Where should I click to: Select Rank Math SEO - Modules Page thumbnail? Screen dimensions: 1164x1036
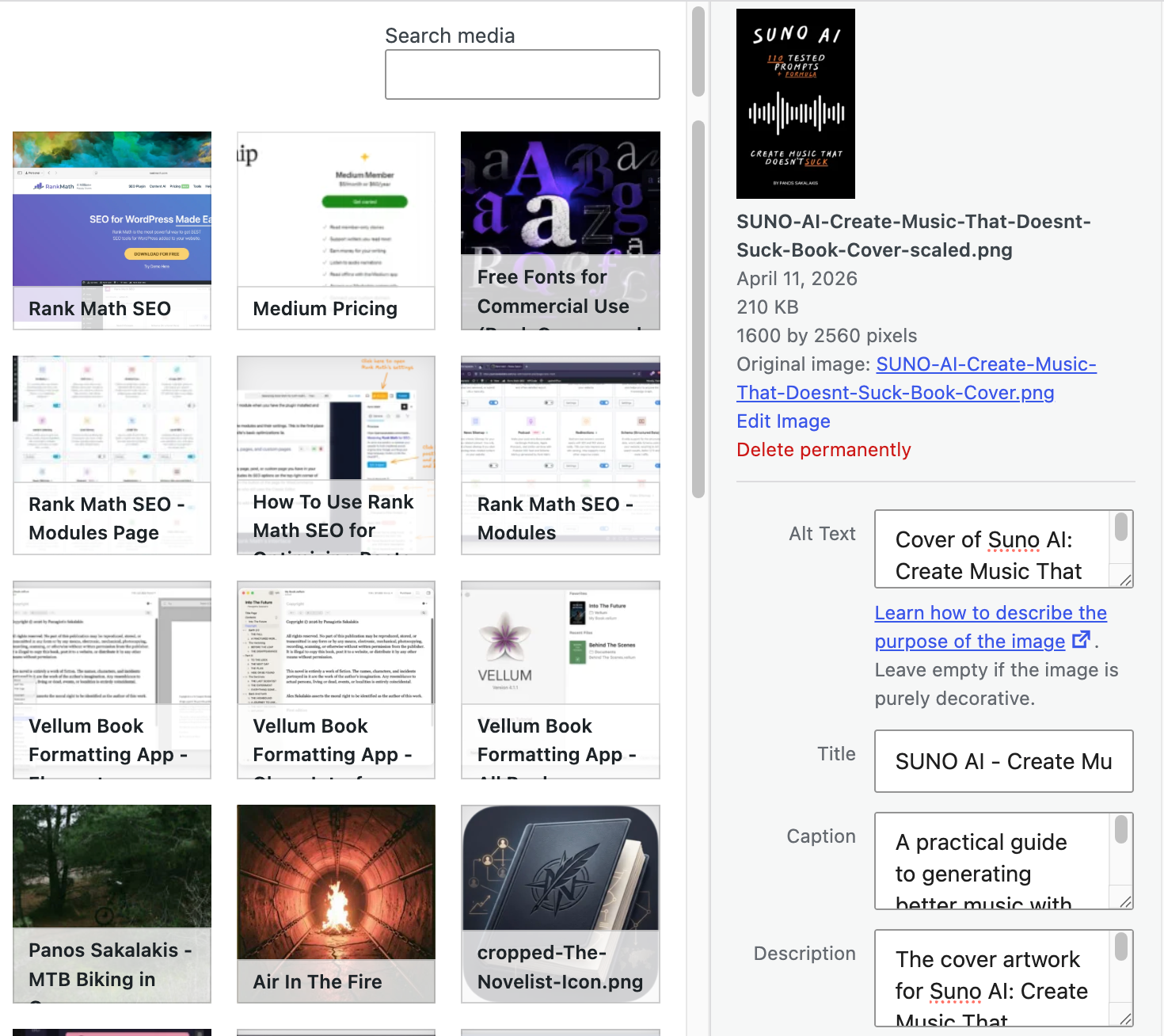112,455
